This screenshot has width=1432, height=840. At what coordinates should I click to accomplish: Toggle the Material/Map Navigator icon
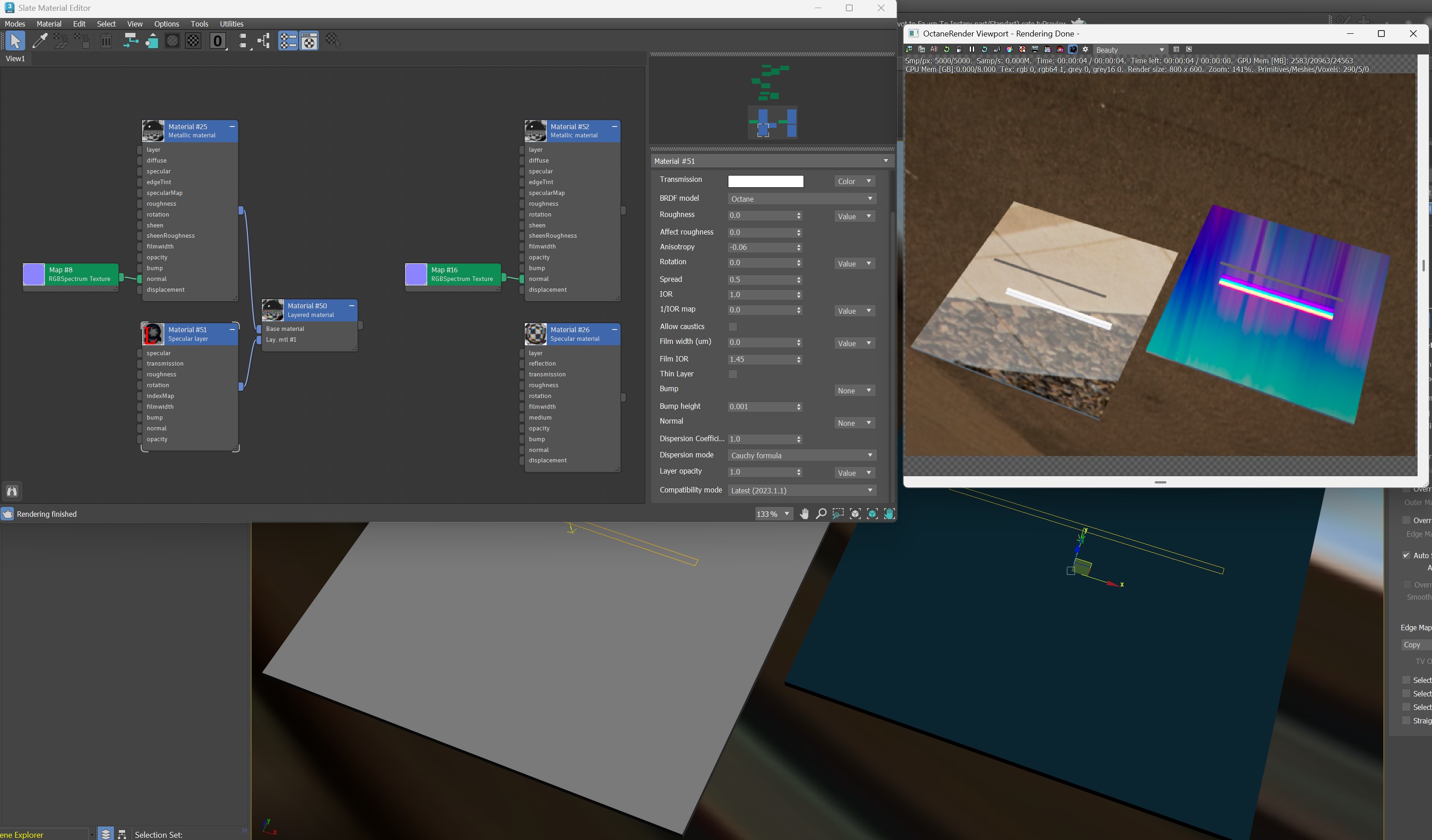288,41
